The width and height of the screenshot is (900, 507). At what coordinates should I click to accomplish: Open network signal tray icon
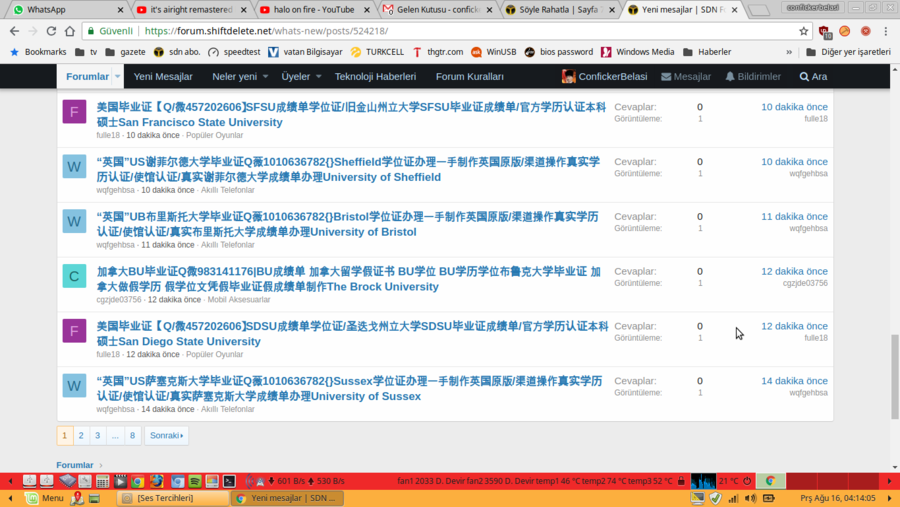coord(733,498)
